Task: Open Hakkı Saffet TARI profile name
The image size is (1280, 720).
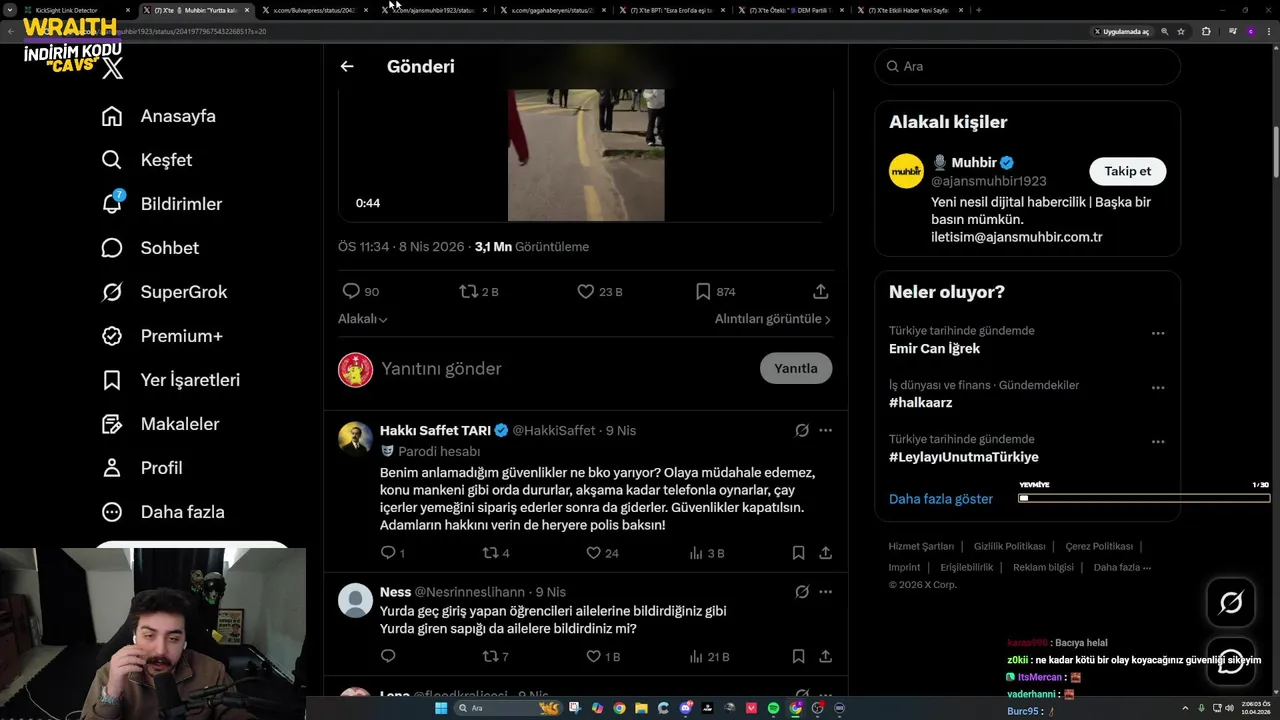Action: pos(435,430)
